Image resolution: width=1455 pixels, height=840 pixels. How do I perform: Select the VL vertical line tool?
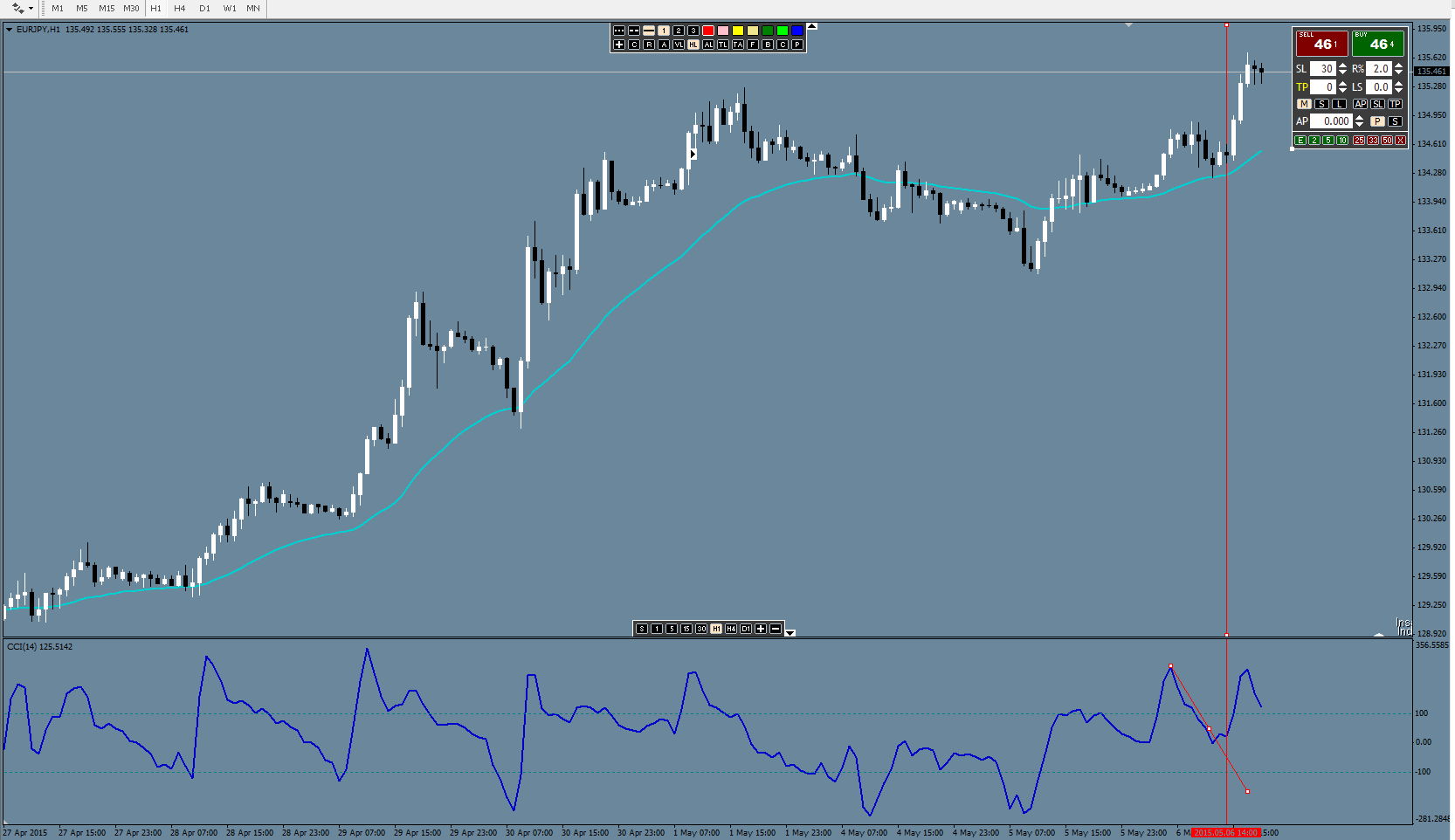pos(679,45)
